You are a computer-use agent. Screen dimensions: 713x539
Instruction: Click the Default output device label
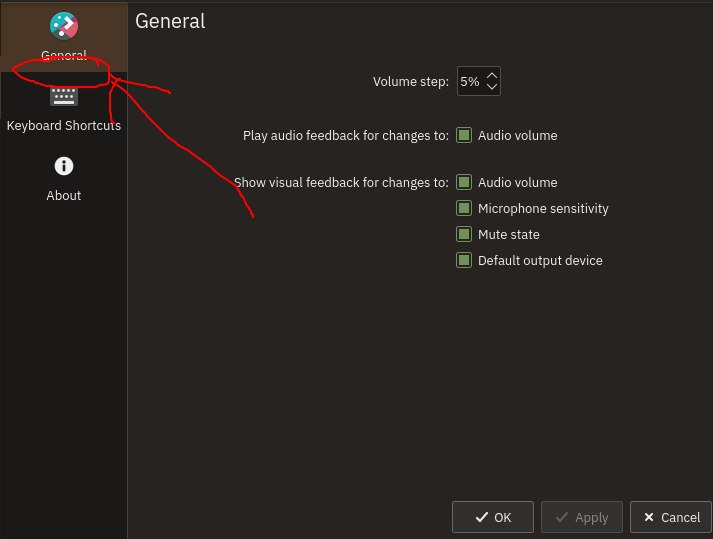coord(540,260)
